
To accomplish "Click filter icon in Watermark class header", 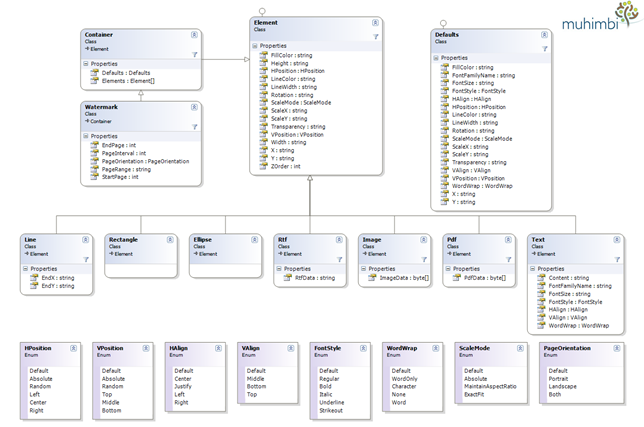I will click(x=194, y=127).
